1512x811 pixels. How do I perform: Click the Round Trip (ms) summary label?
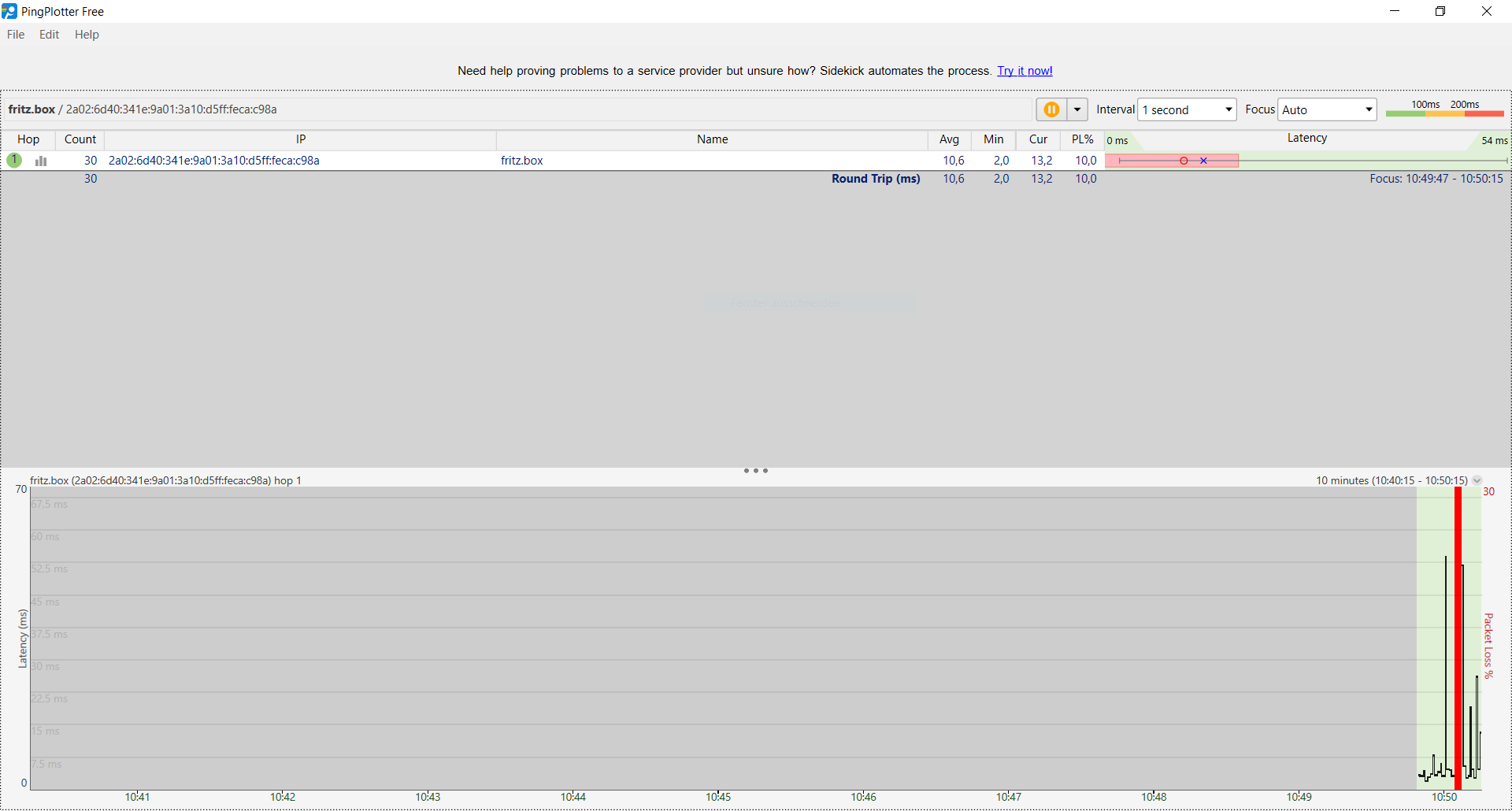876,179
